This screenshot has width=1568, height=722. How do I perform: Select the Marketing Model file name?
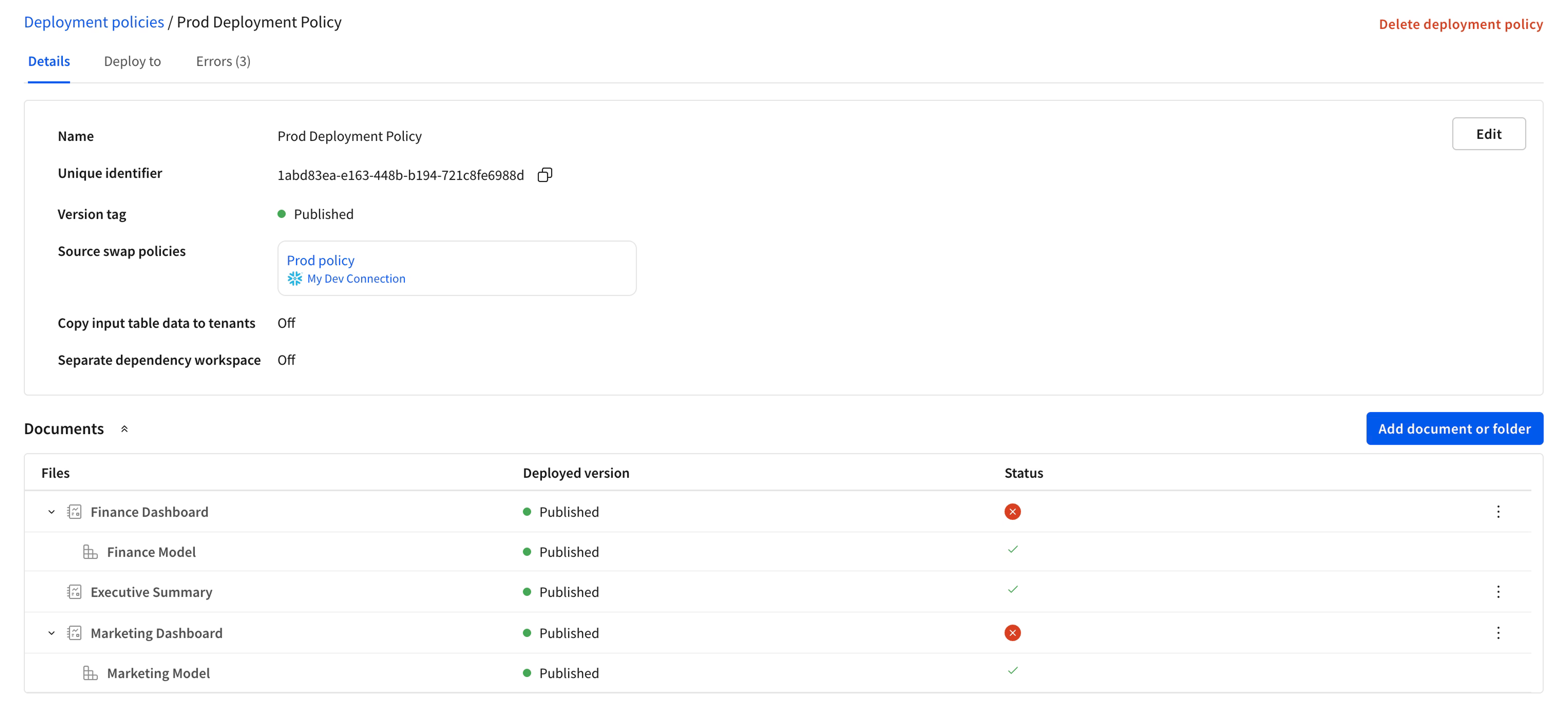pos(158,673)
